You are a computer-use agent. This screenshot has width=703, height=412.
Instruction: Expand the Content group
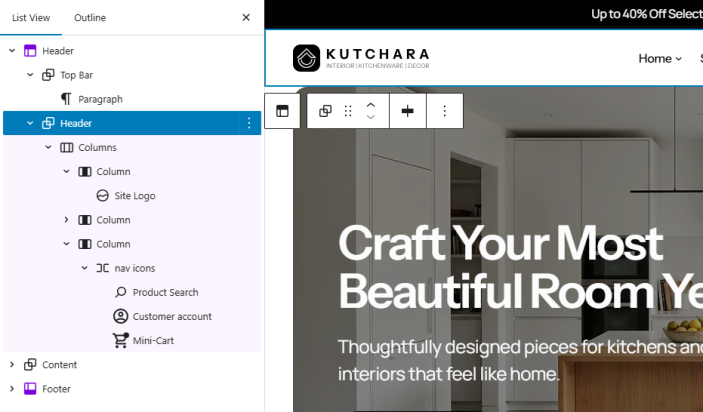pyautogui.click(x=12, y=365)
